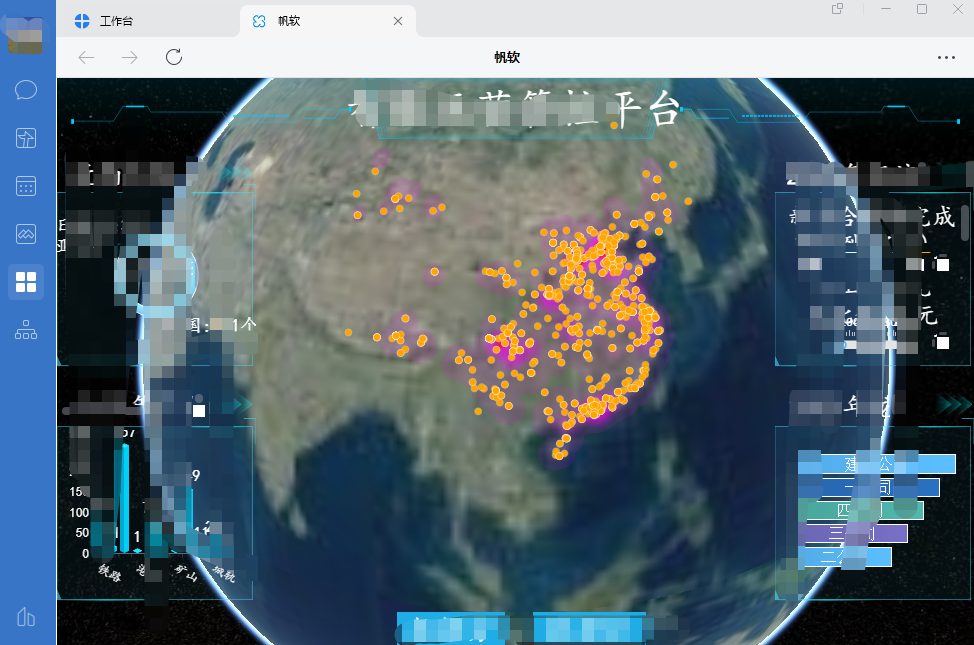Go back with the left arrow

point(86,58)
